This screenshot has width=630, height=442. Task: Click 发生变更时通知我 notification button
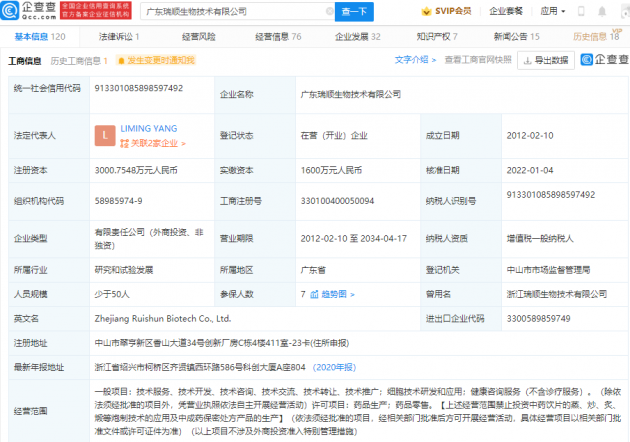click(x=156, y=60)
